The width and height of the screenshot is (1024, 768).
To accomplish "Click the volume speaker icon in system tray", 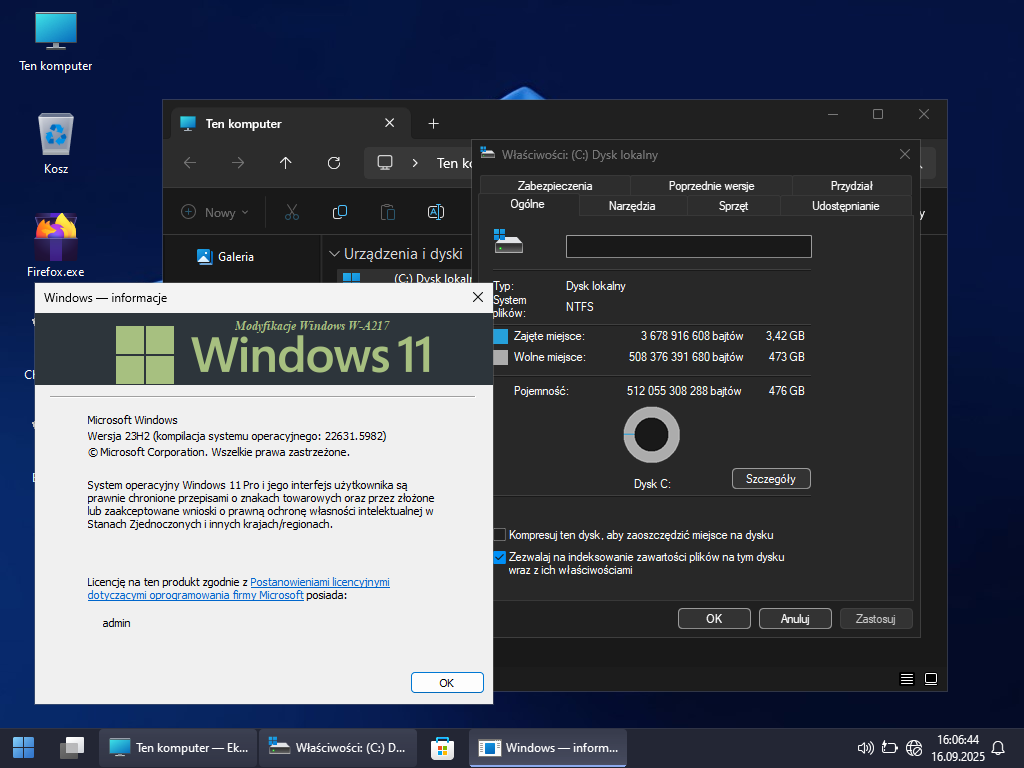I will (x=866, y=747).
